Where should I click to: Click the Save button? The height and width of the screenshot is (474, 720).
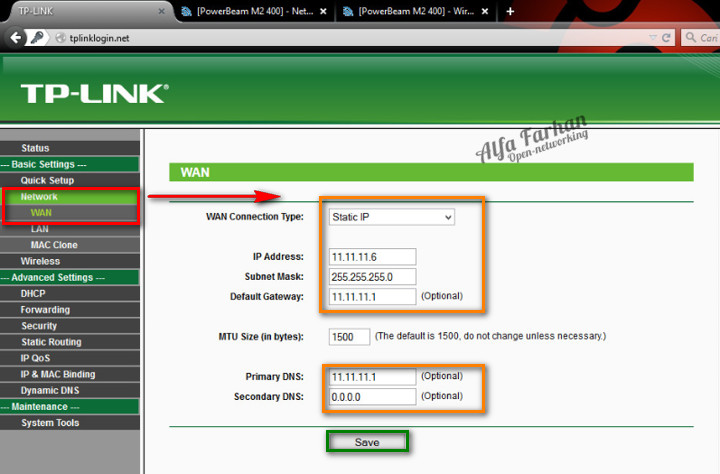[367, 442]
